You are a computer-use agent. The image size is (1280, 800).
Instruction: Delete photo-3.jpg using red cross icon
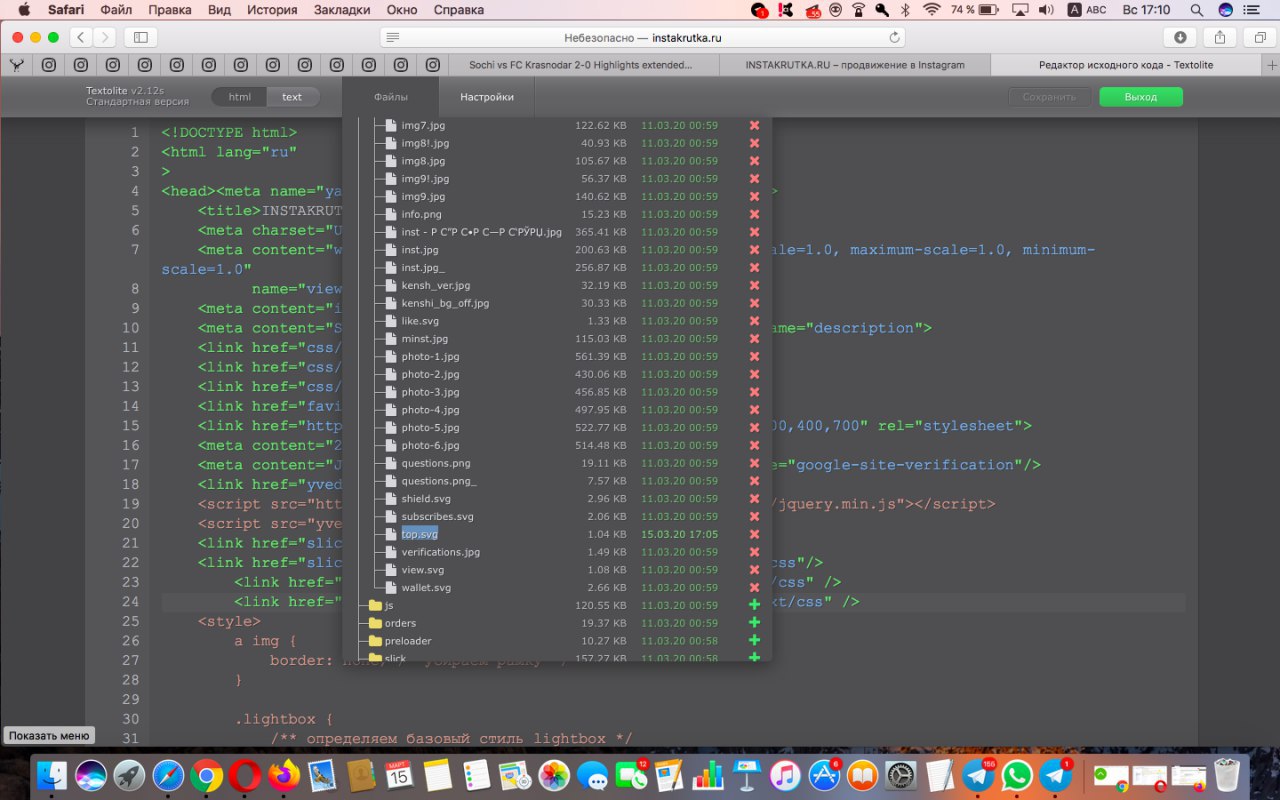tap(754, 392)
